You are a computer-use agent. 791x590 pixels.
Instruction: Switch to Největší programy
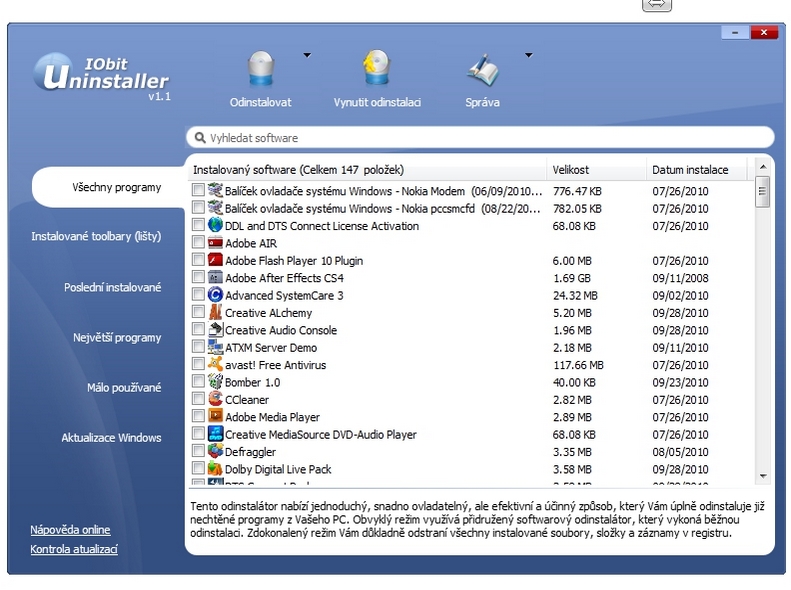point(117,337)
